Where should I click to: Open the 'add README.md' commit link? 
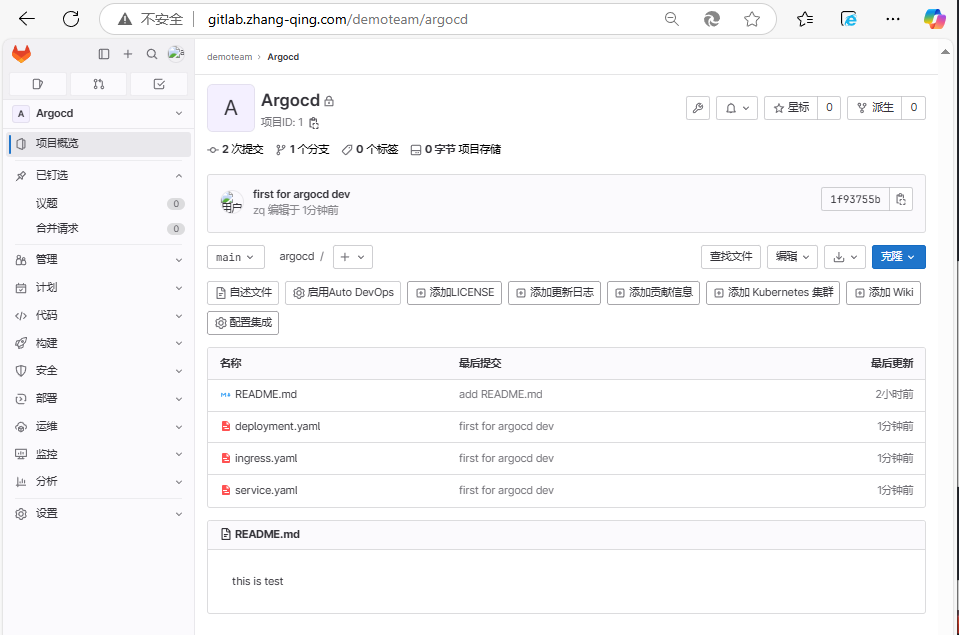(x=500, y=395)
